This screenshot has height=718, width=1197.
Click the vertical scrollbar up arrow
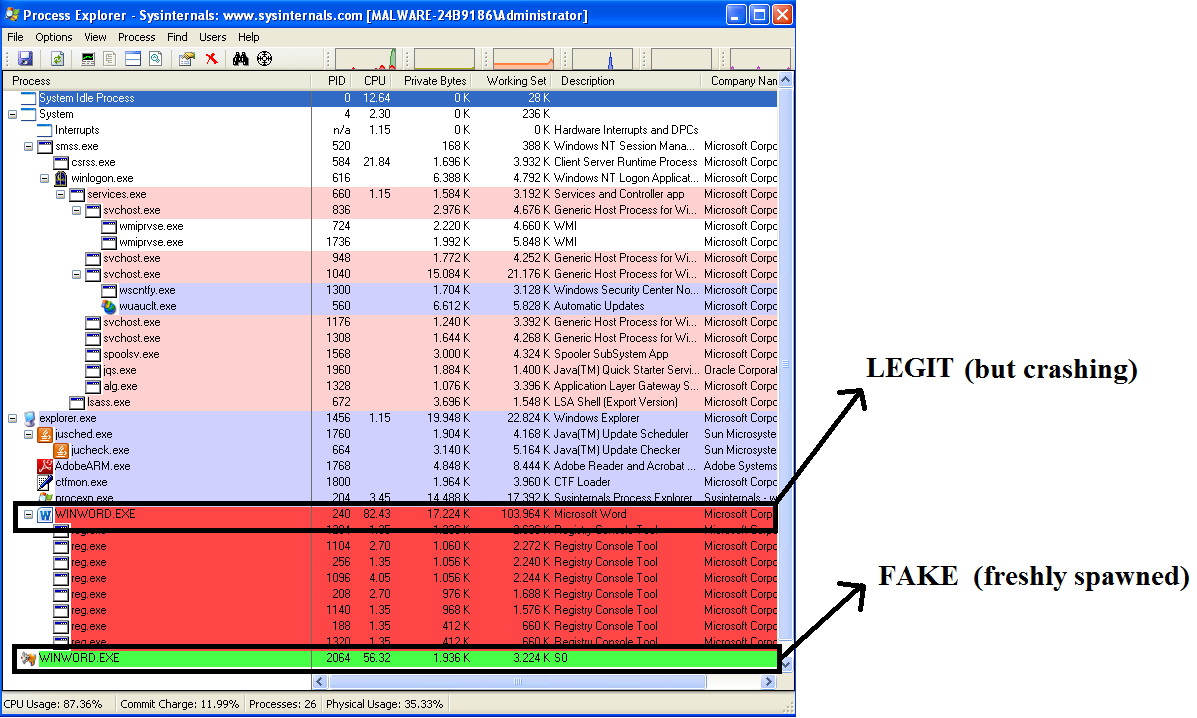click(786, 80)
